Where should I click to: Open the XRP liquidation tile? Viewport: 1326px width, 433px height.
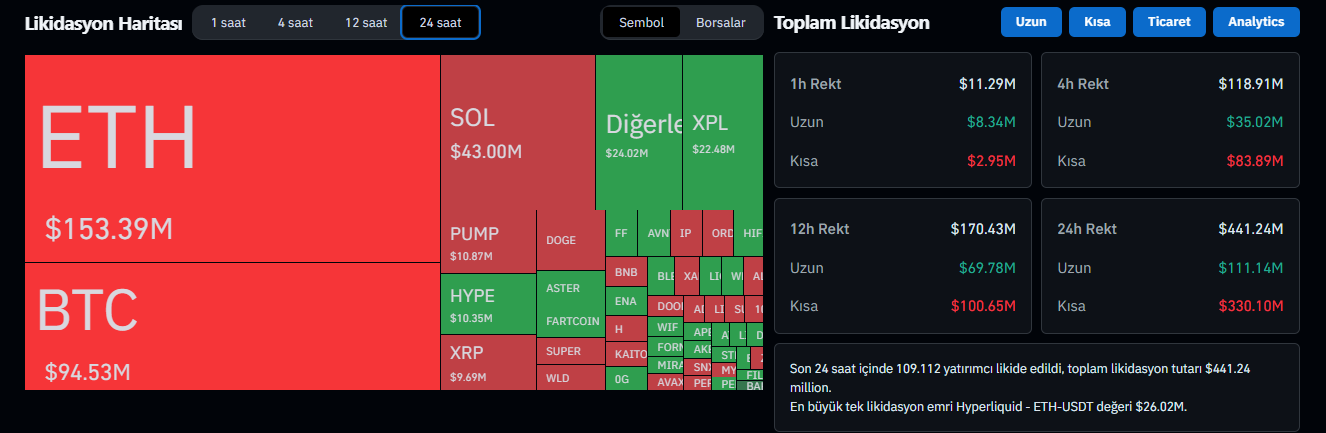pos(487,362)
